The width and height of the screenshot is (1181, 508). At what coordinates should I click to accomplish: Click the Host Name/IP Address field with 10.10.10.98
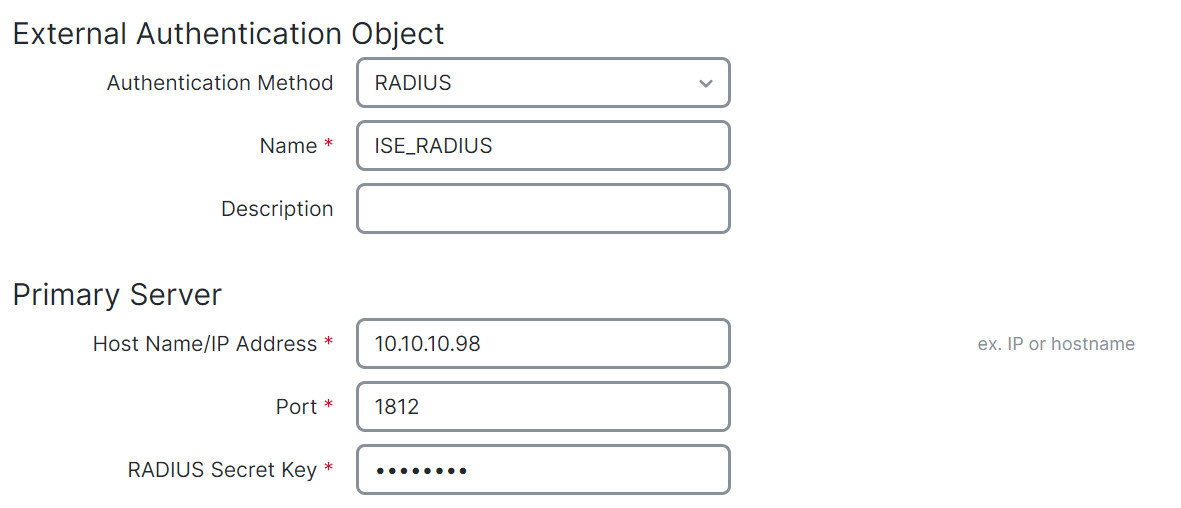(x=543, y=344)
